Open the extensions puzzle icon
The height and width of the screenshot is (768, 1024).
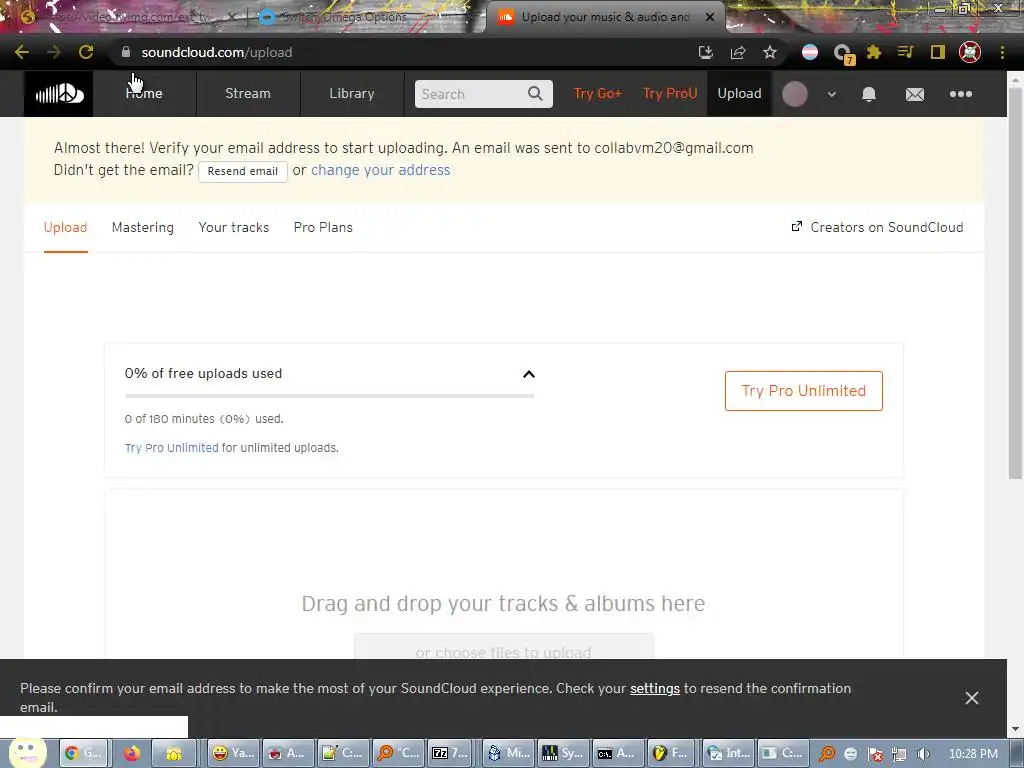tap(874, 52)
